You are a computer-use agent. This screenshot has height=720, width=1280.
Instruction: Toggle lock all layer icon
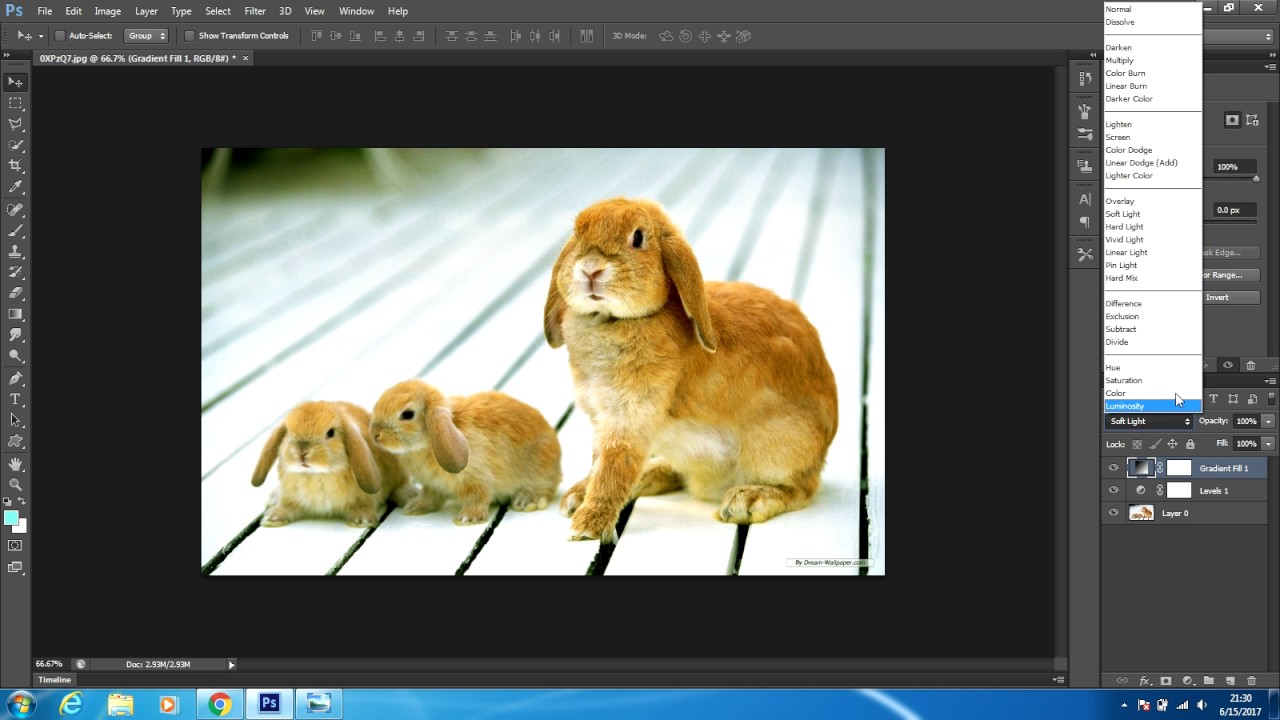click(x=1189, y=444)
